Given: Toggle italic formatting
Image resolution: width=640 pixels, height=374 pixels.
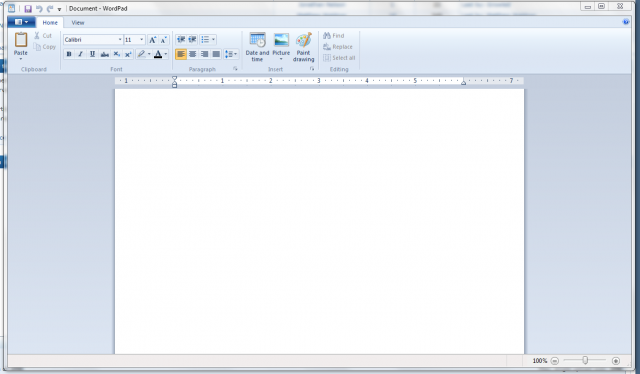Looking at the screenshot, I should point(80,54).
